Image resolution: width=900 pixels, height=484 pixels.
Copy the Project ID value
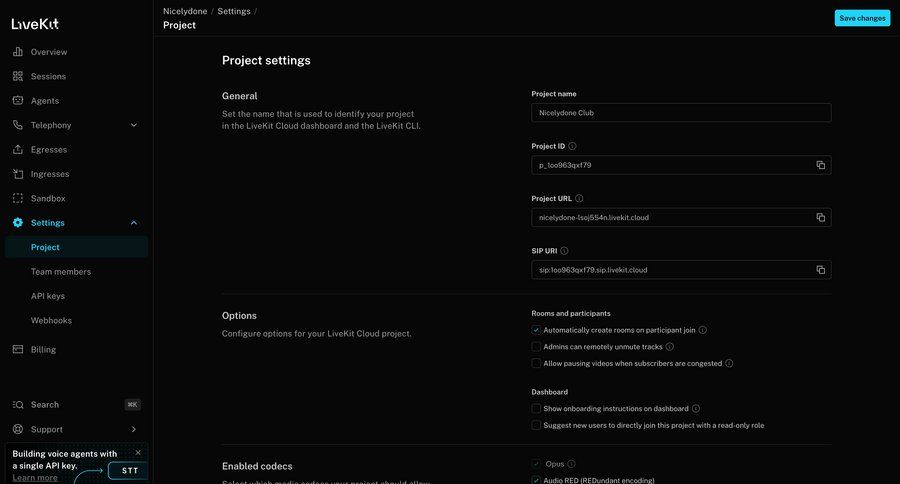(x=820, y=165)
